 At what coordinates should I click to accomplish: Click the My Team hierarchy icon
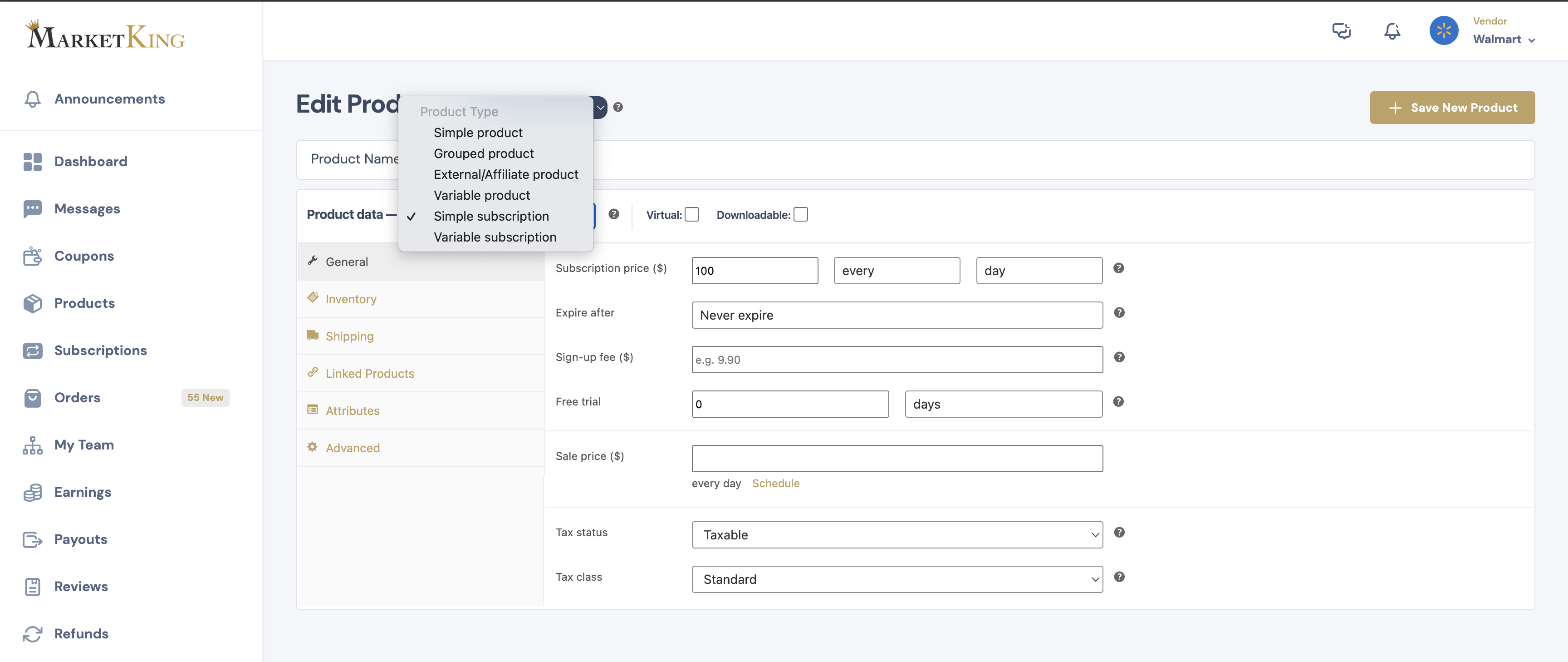click(x=32, y=445)
